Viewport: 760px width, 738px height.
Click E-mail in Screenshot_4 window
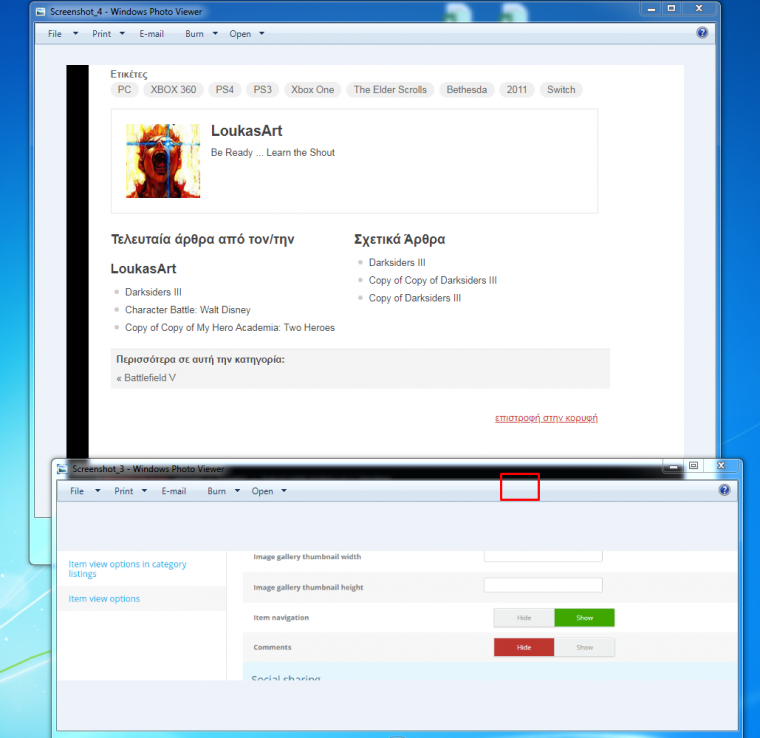coord(152,34)
